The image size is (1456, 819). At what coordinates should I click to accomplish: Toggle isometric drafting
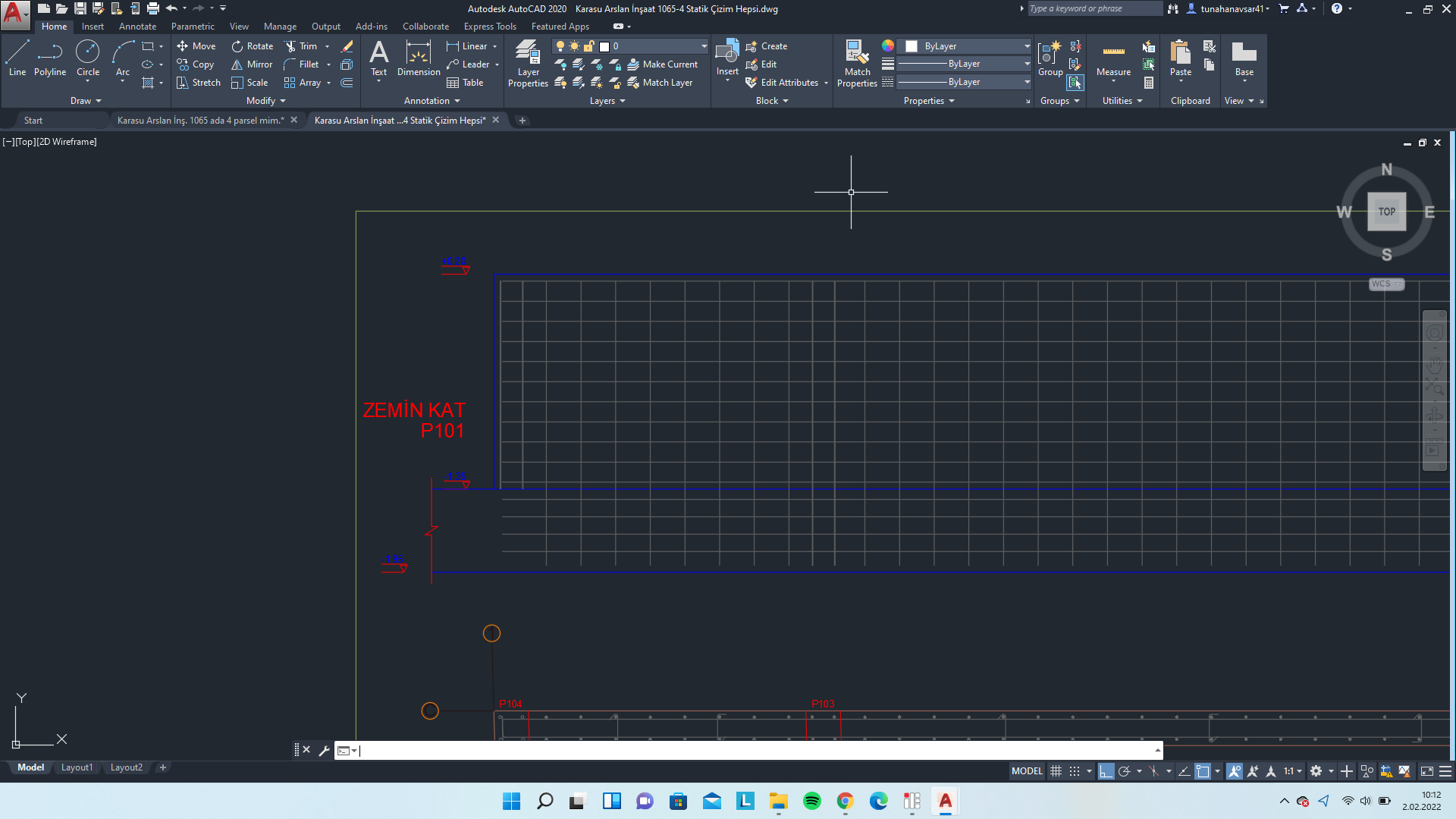tap(1153, 771)
